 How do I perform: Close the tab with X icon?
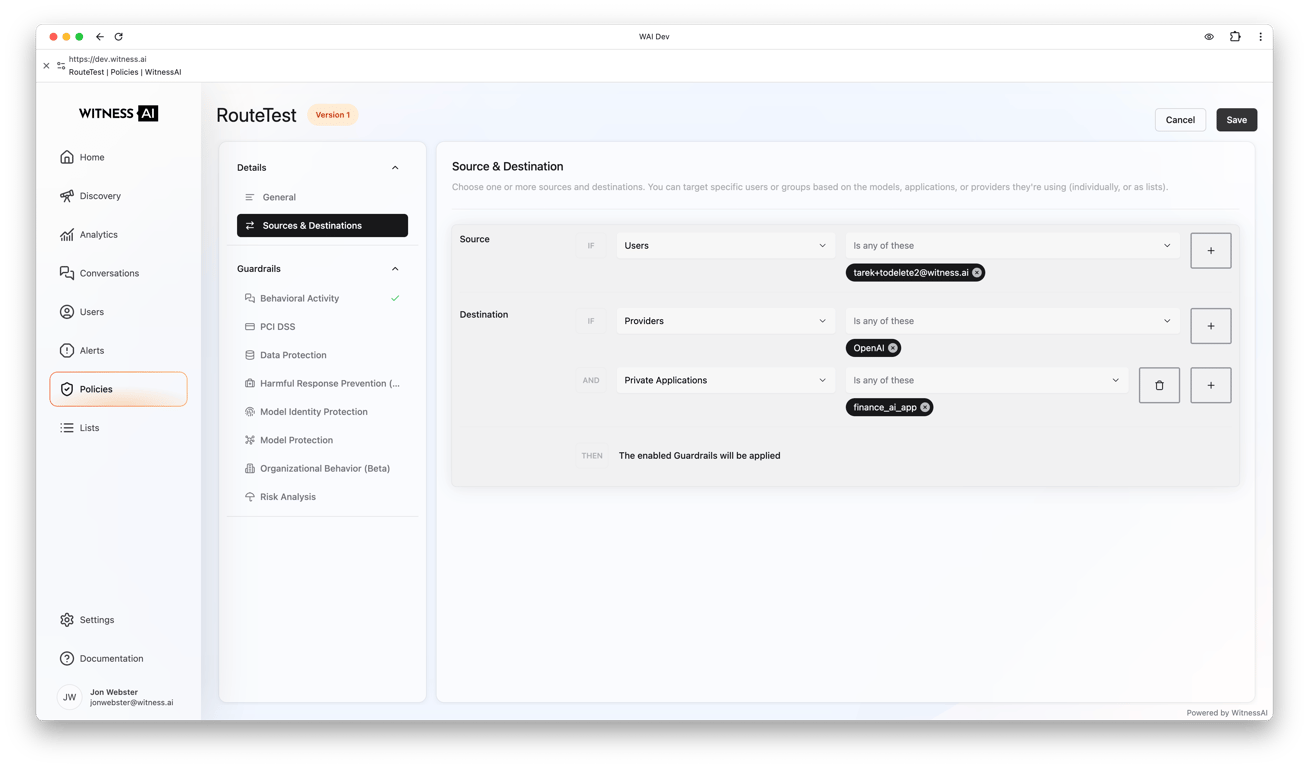click(46, 66)
